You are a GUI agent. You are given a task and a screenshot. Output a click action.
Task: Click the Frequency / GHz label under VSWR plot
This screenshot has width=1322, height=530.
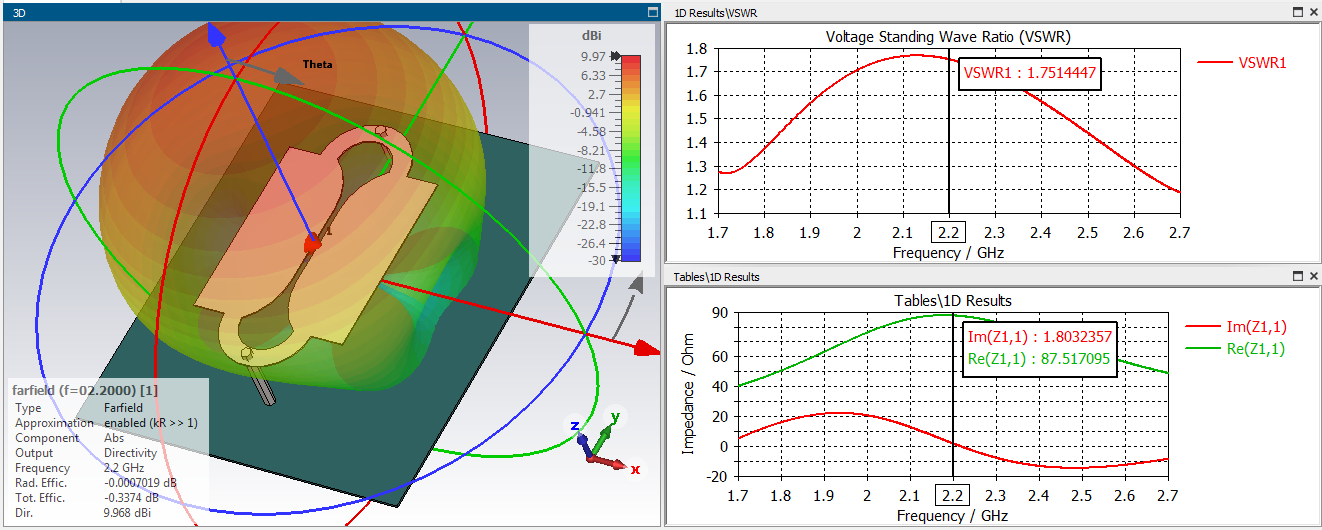948,253
